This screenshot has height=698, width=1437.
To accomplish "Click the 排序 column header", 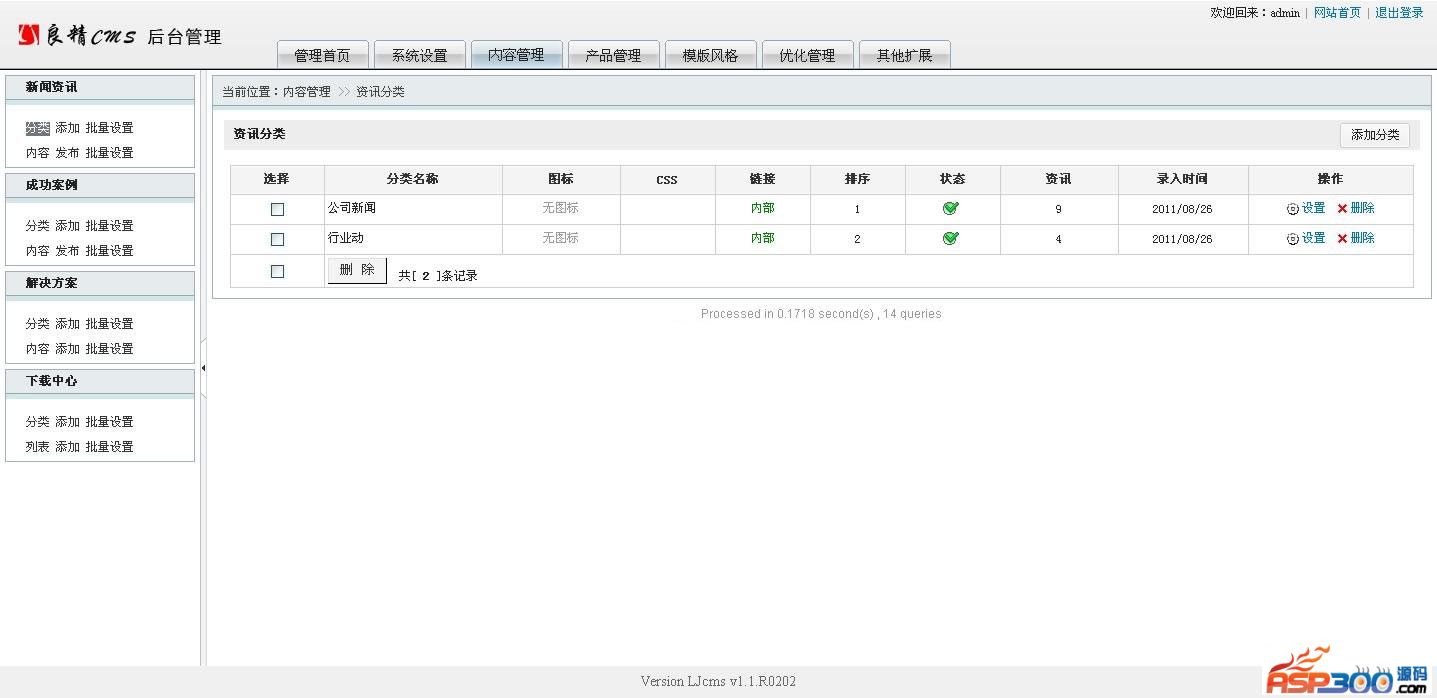I will click(x=857, y=179).
